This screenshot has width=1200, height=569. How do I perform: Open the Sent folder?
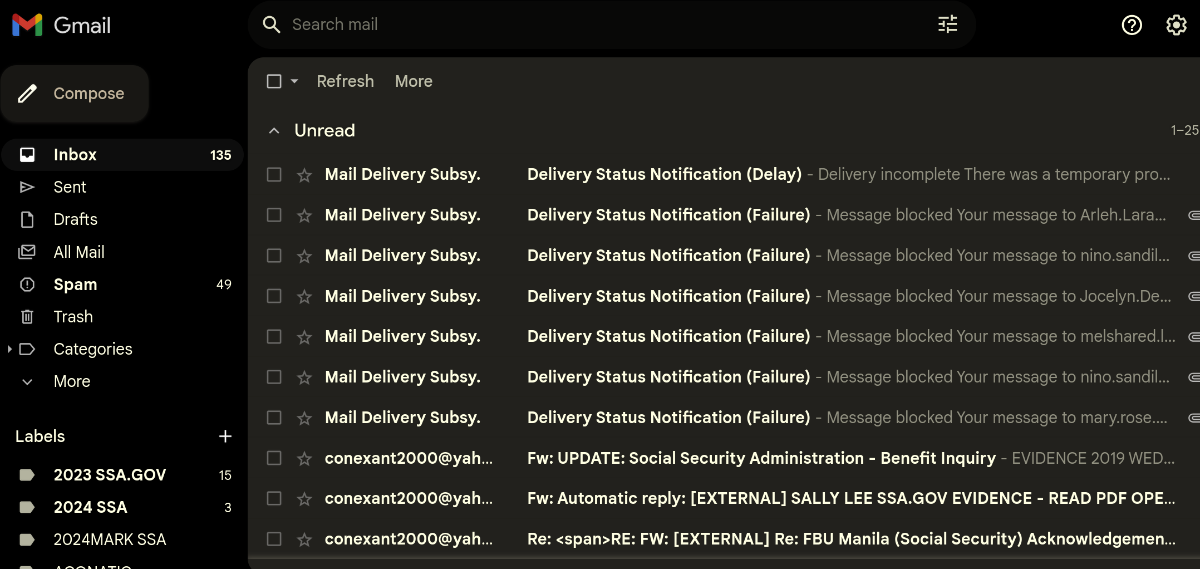(x=70, y=187)
